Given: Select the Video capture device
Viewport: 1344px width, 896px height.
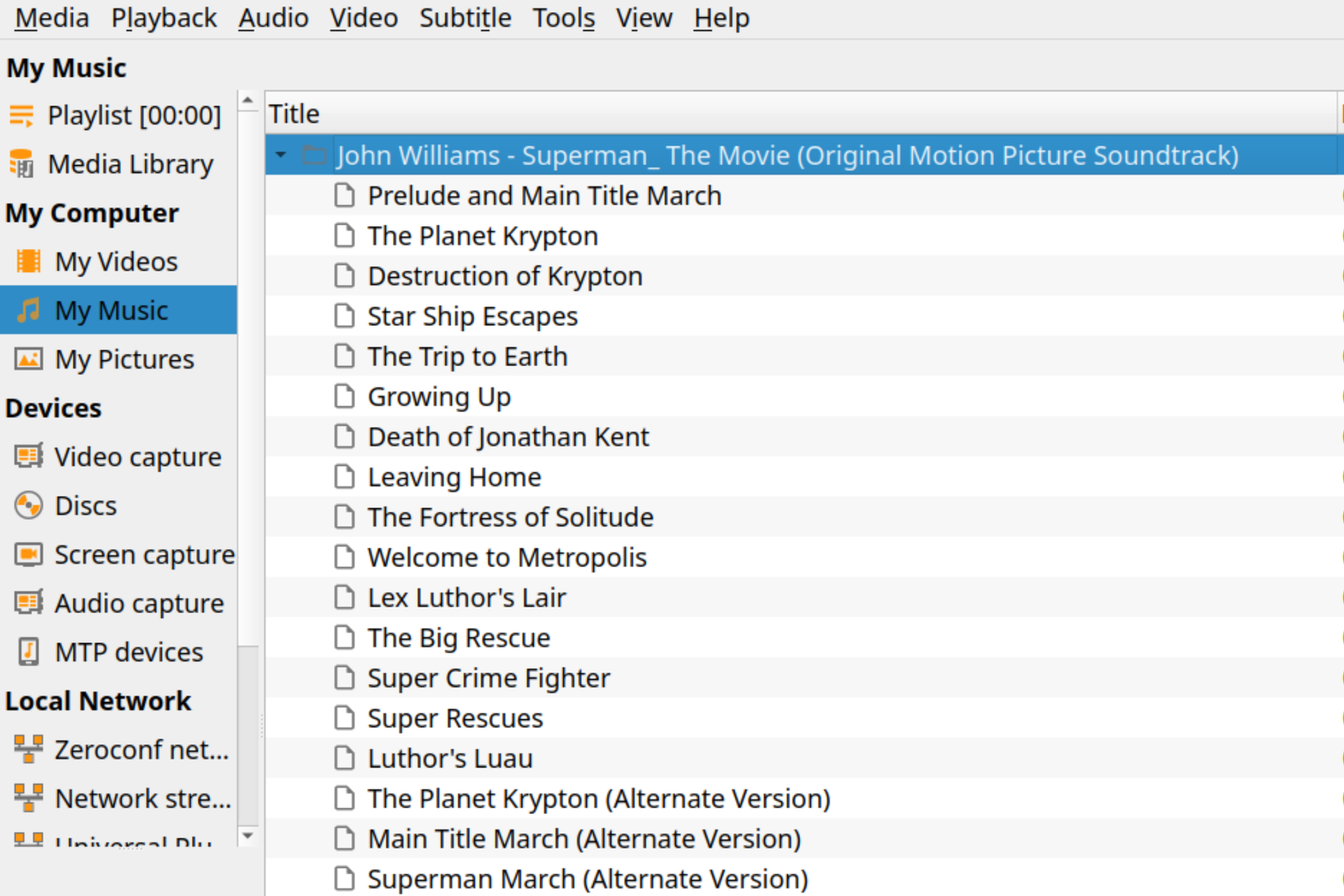Looking at the screenshot, I should pyautogui.click(x=29, y=456).
